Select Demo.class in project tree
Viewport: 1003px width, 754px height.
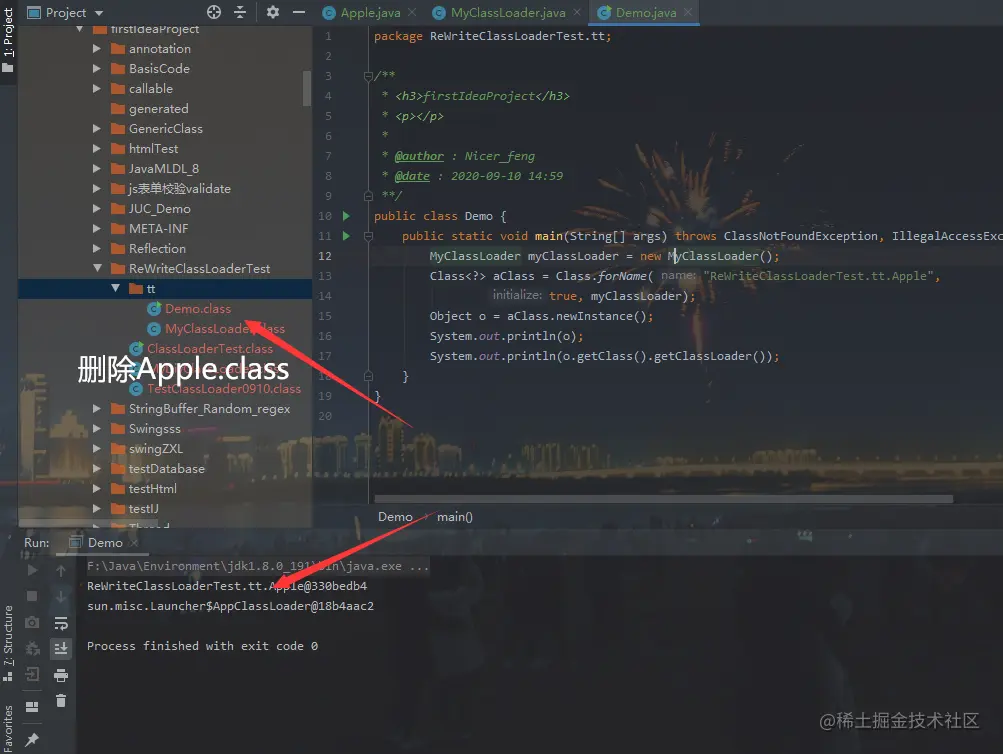(x=198, y=309)
